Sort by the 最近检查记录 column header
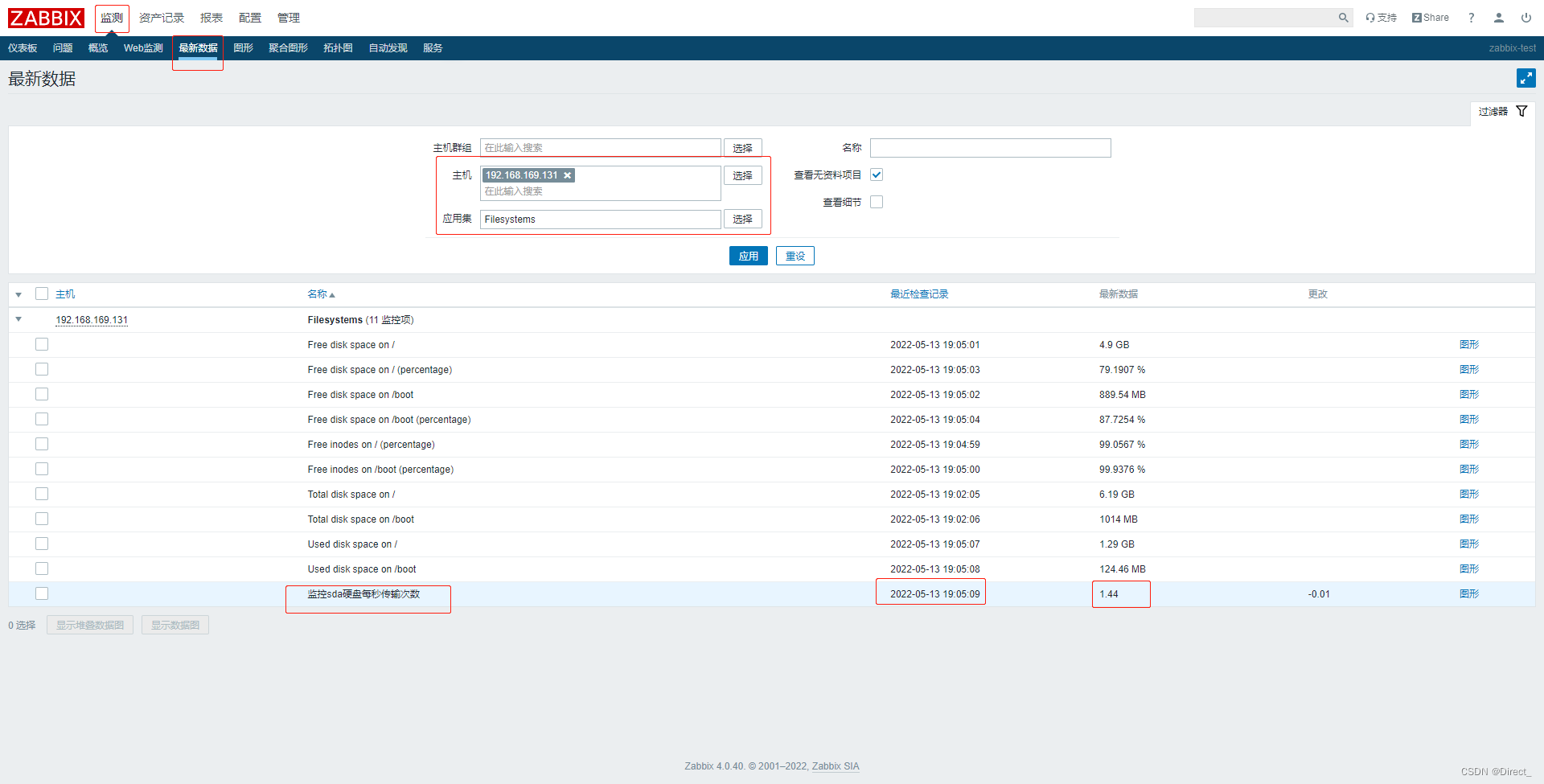 click(919, 294)
